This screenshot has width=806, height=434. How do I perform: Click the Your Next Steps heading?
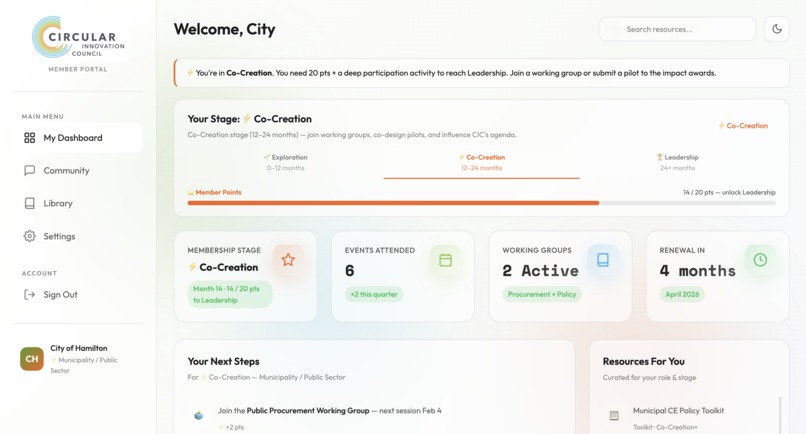pyautogui.click(x=224, y=361)
